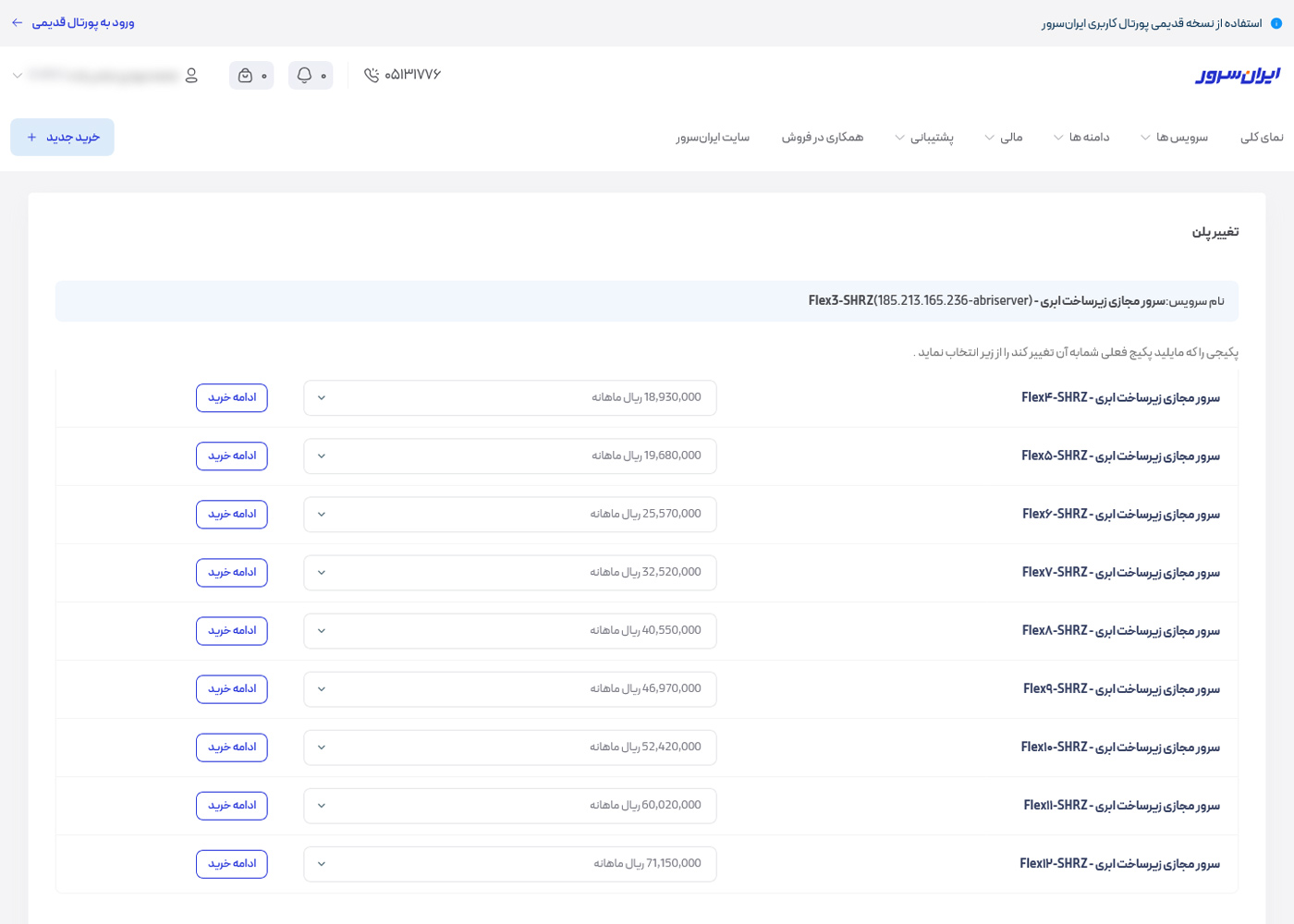1294x924 pixels.
Task: Click the user profile icon
Action: 191,75
